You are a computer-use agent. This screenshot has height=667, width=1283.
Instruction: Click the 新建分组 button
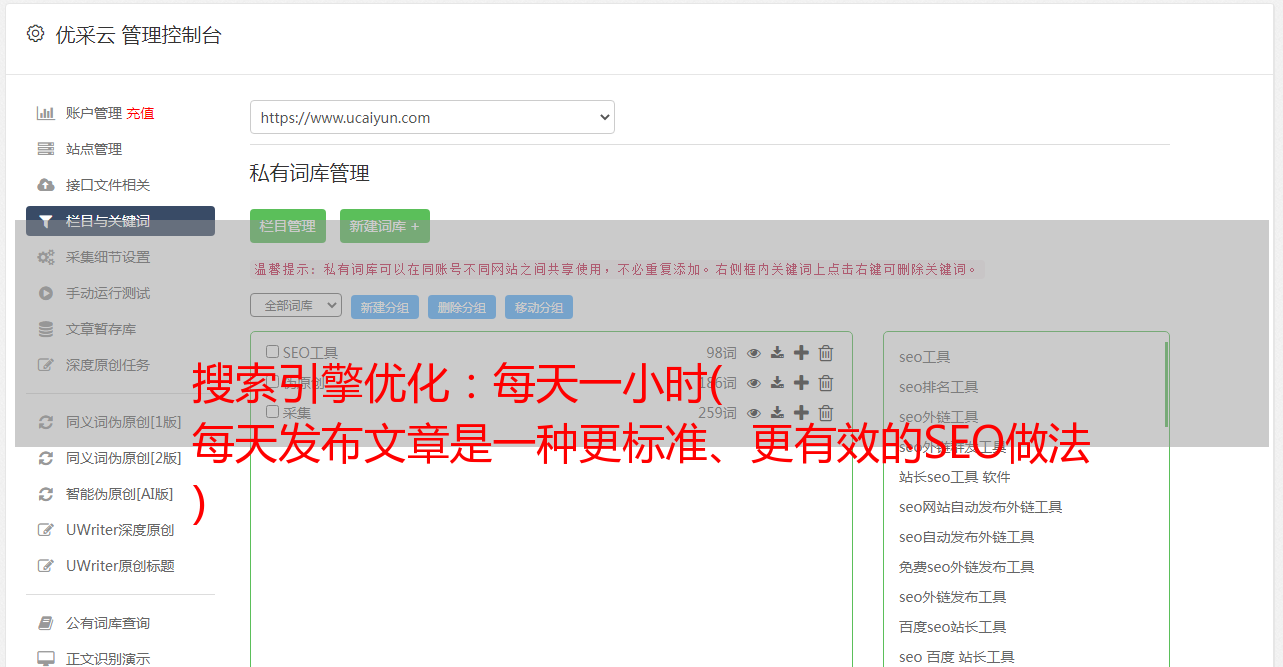tap(385, 307)
